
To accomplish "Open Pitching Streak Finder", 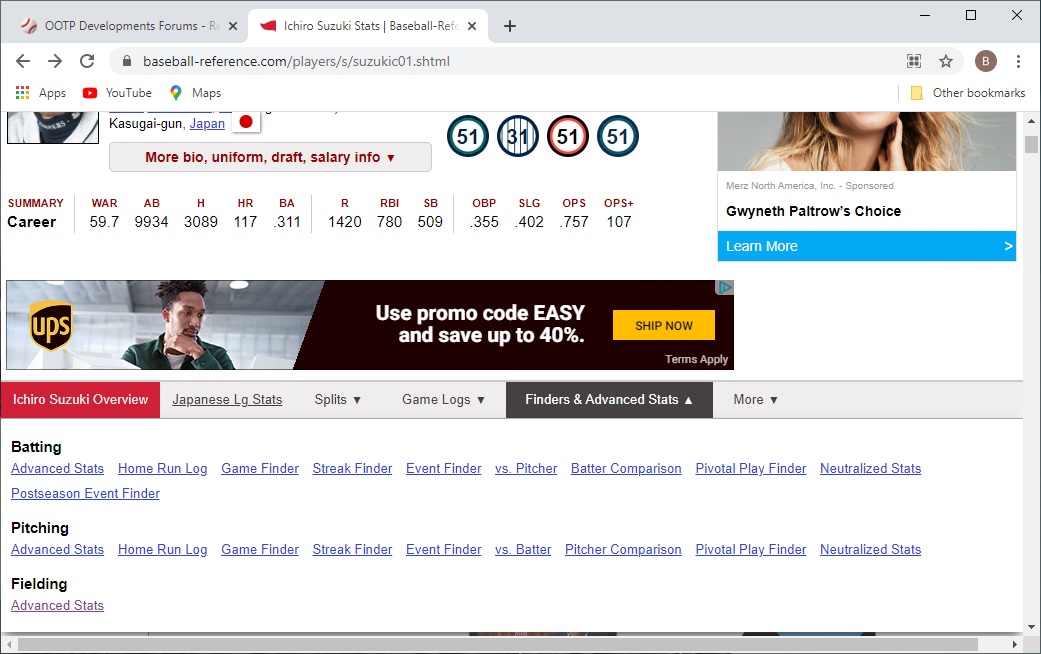I will coord(353,550).
